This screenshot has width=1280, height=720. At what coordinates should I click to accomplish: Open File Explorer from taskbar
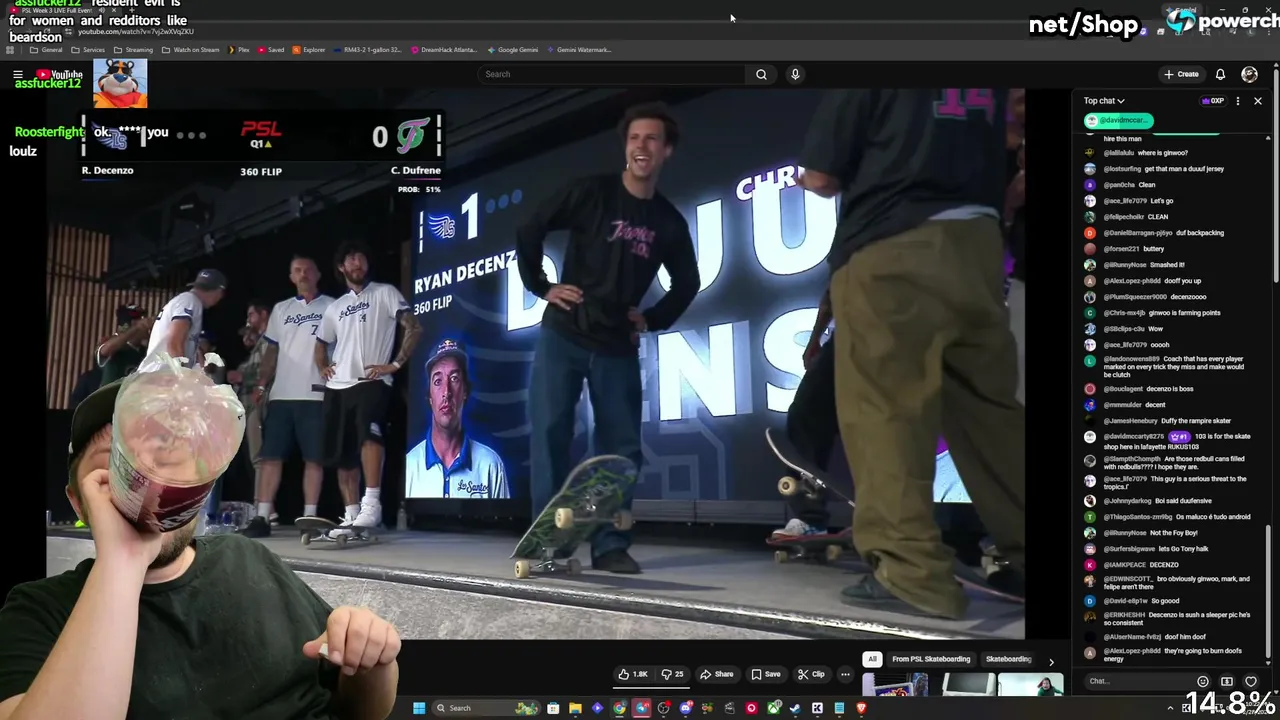click(575, 708)
